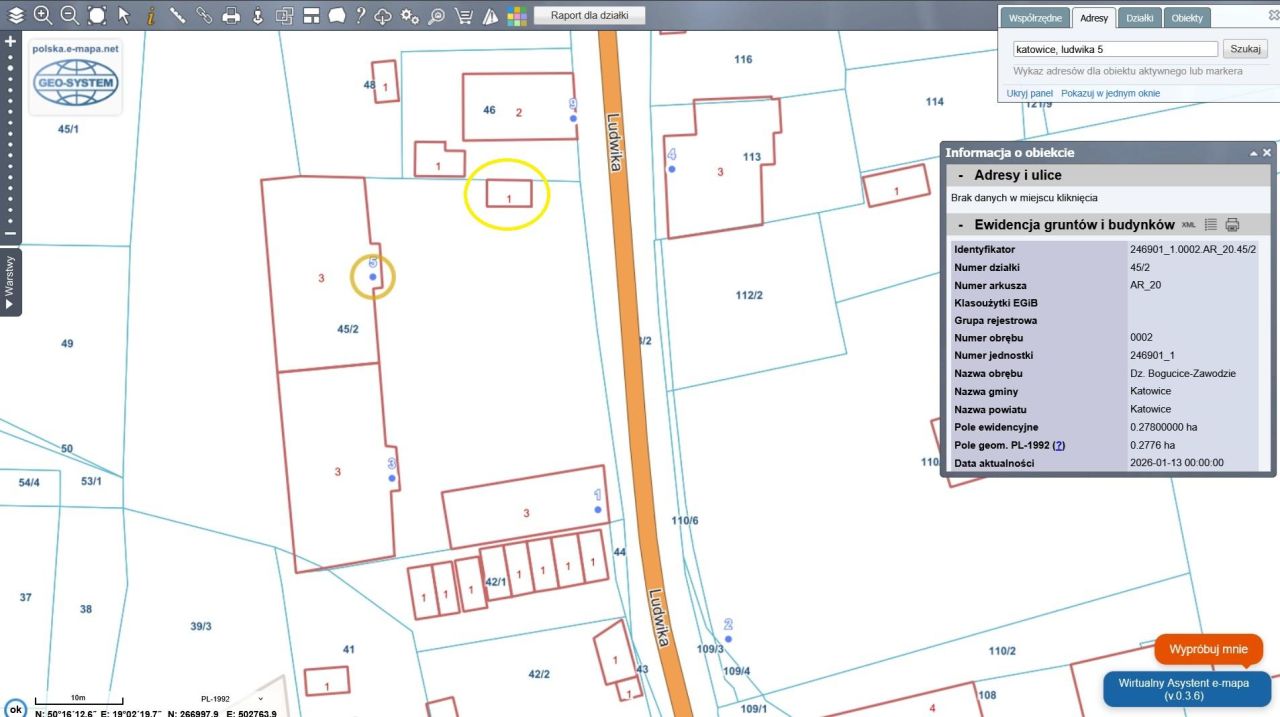Click the plus zoom-in on slider
The image size is (1280, 717).
10,42
